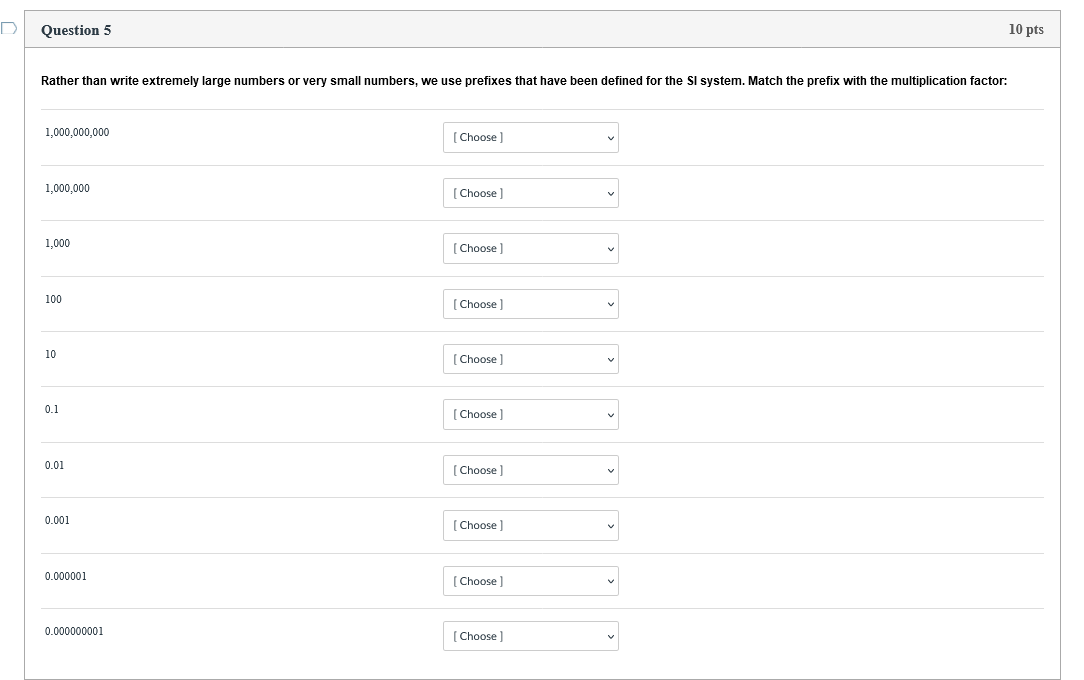
Task: Expand the Choose dropdown beside 1,000,000
Action: point(530,193)
